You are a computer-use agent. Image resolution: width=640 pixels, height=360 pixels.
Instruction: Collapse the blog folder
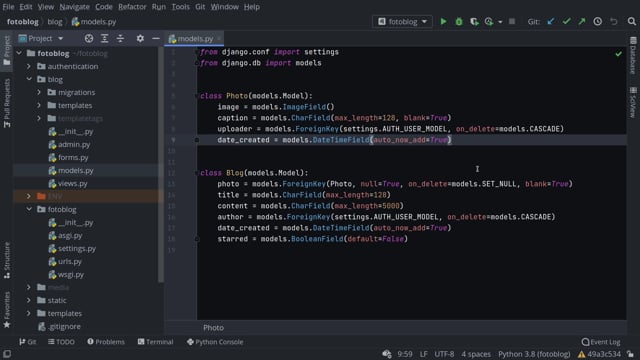click(x=29, y=79)
